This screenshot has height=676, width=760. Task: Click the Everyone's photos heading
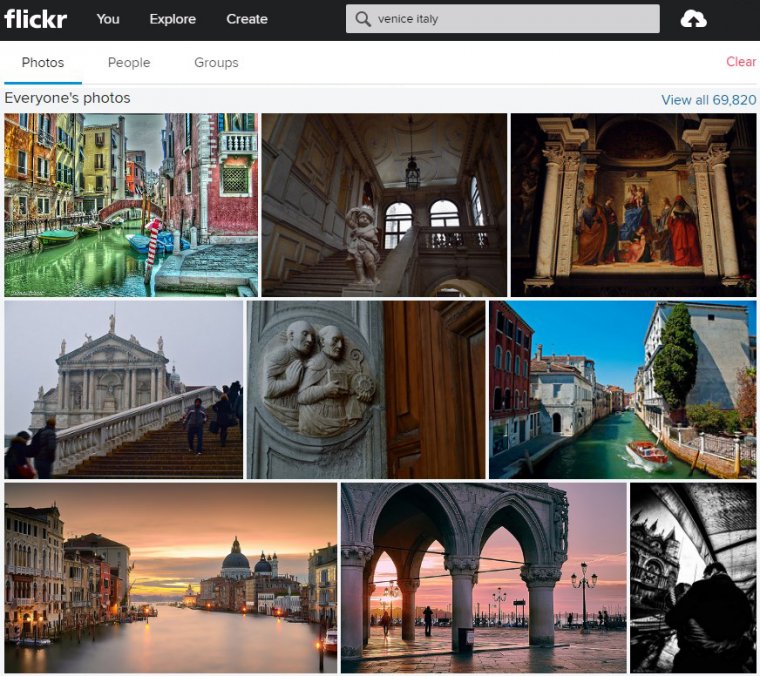click(67, 98)
